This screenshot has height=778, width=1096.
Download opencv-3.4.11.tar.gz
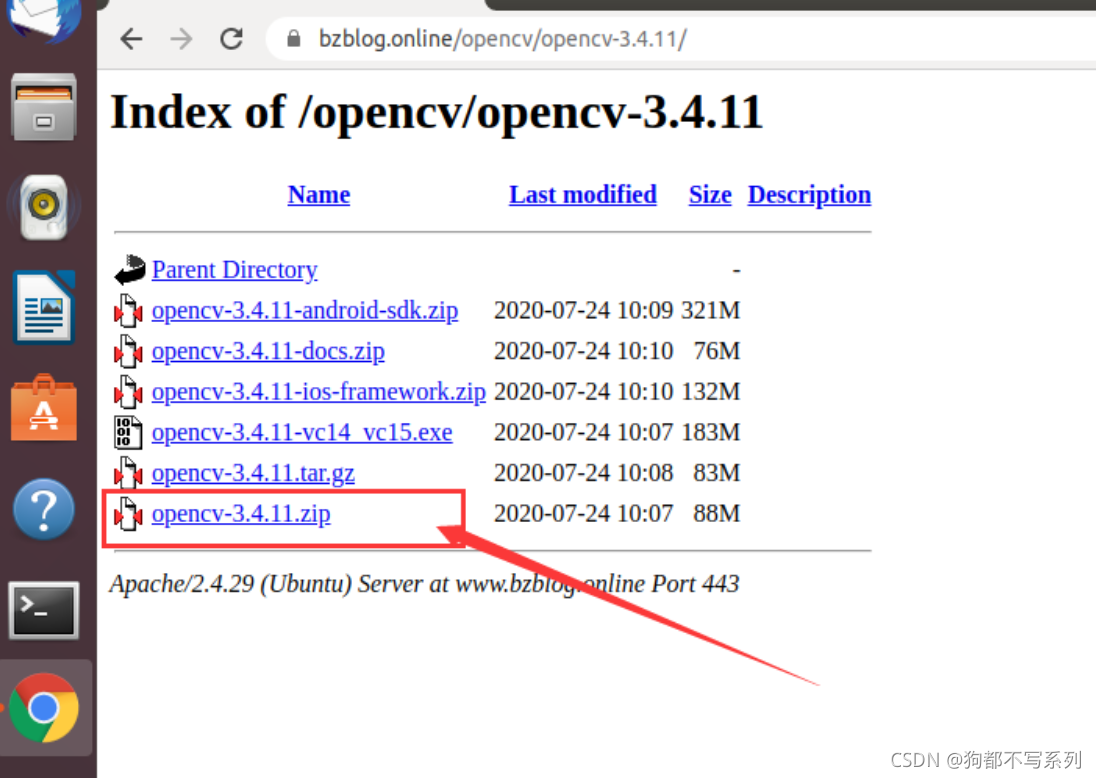(253, 473)
